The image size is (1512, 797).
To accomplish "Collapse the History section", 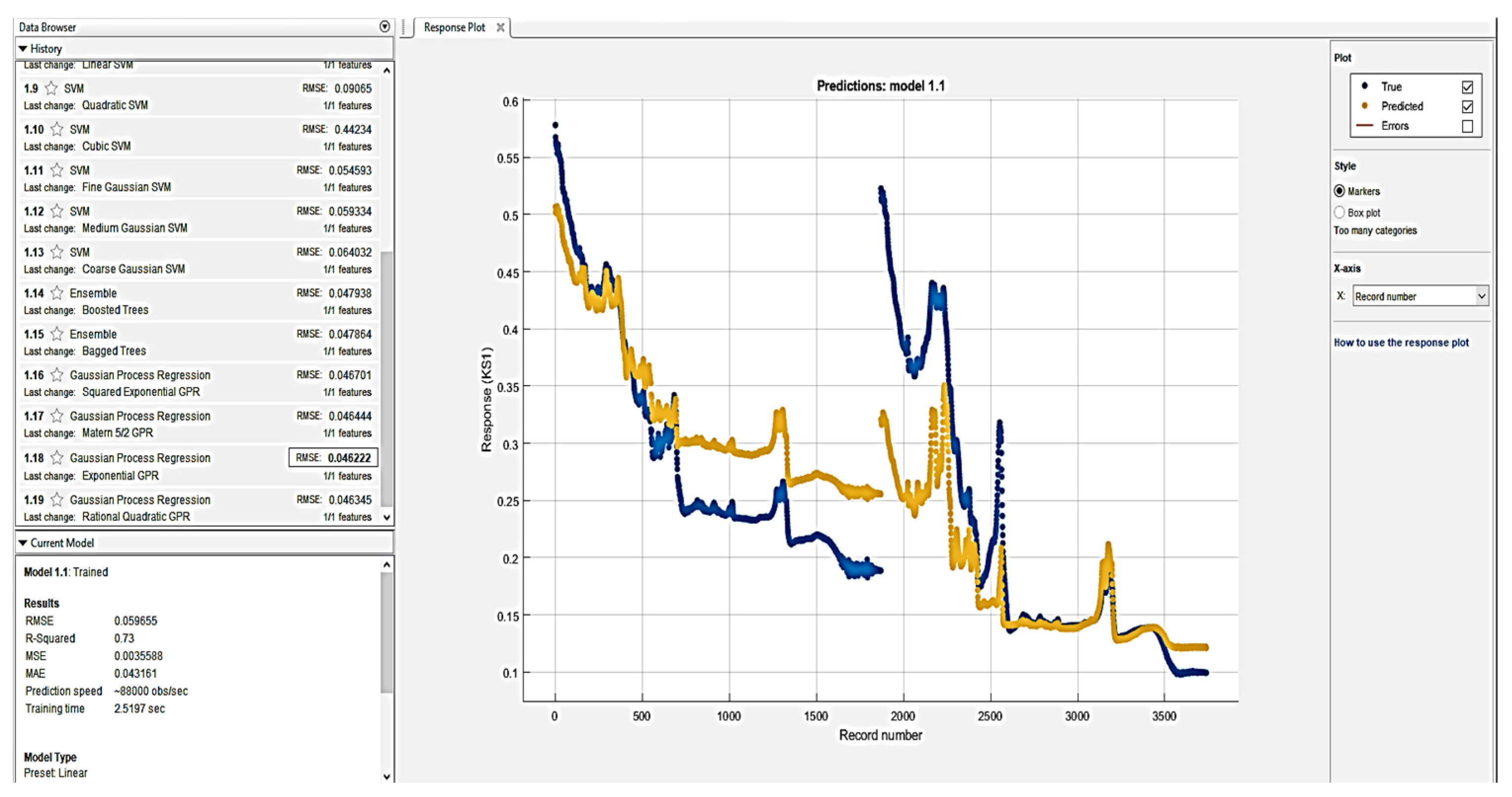I will tap(23, 49).
